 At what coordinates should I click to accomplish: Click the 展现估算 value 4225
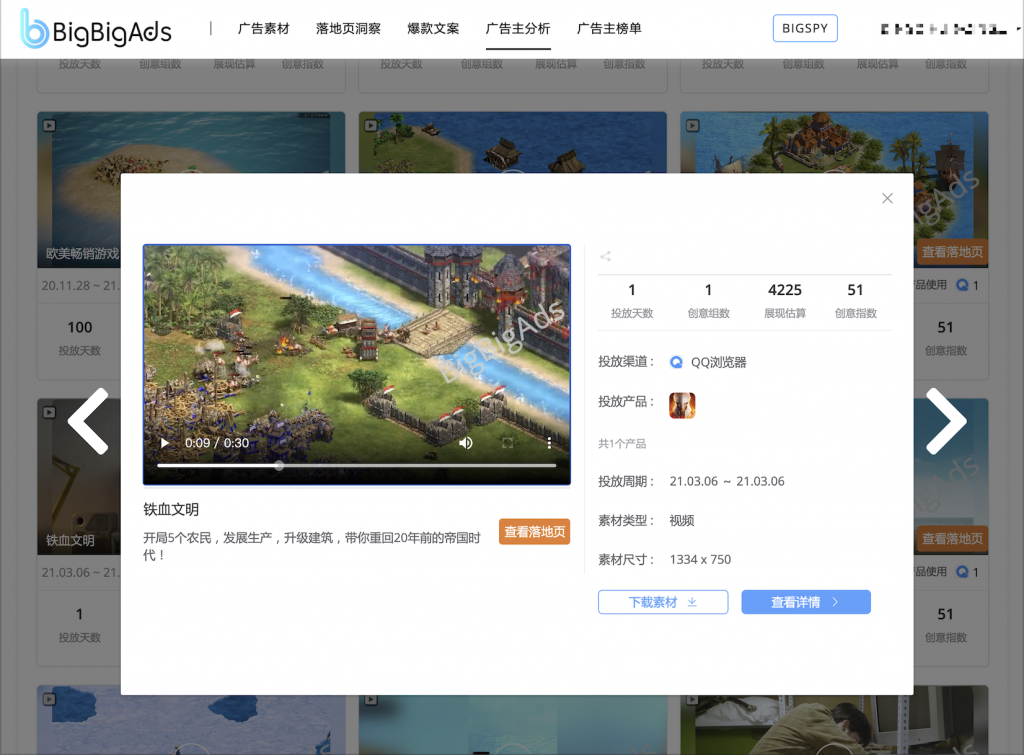[x=784, y=290]
